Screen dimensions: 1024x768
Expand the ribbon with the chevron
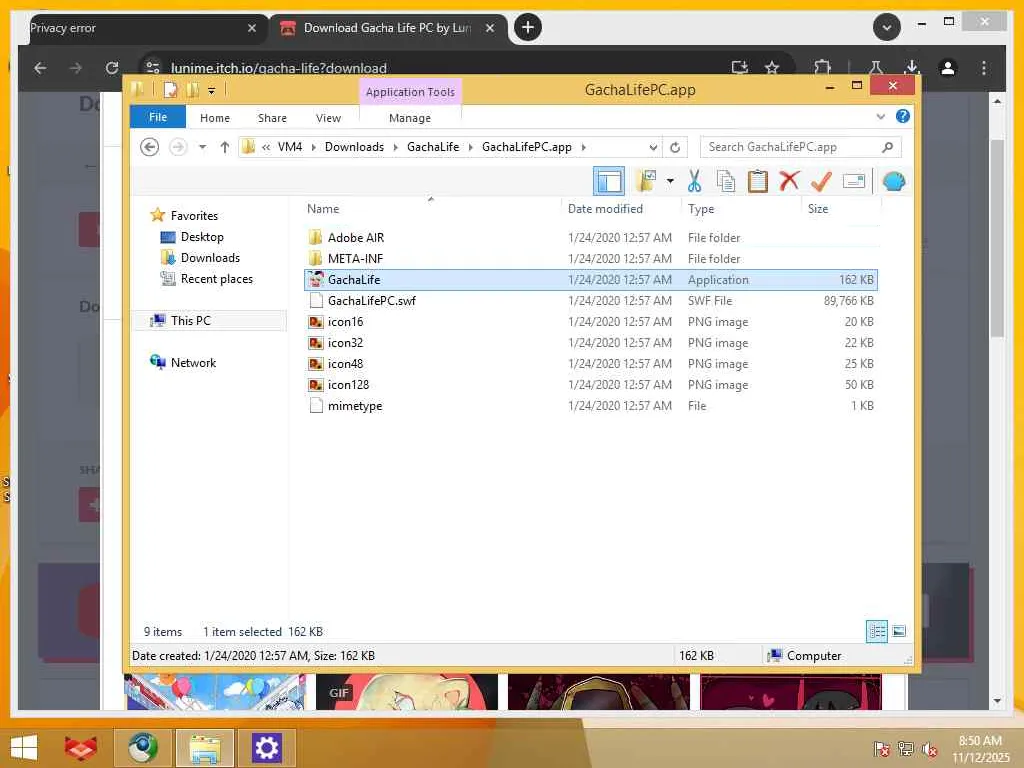[880, 116]
